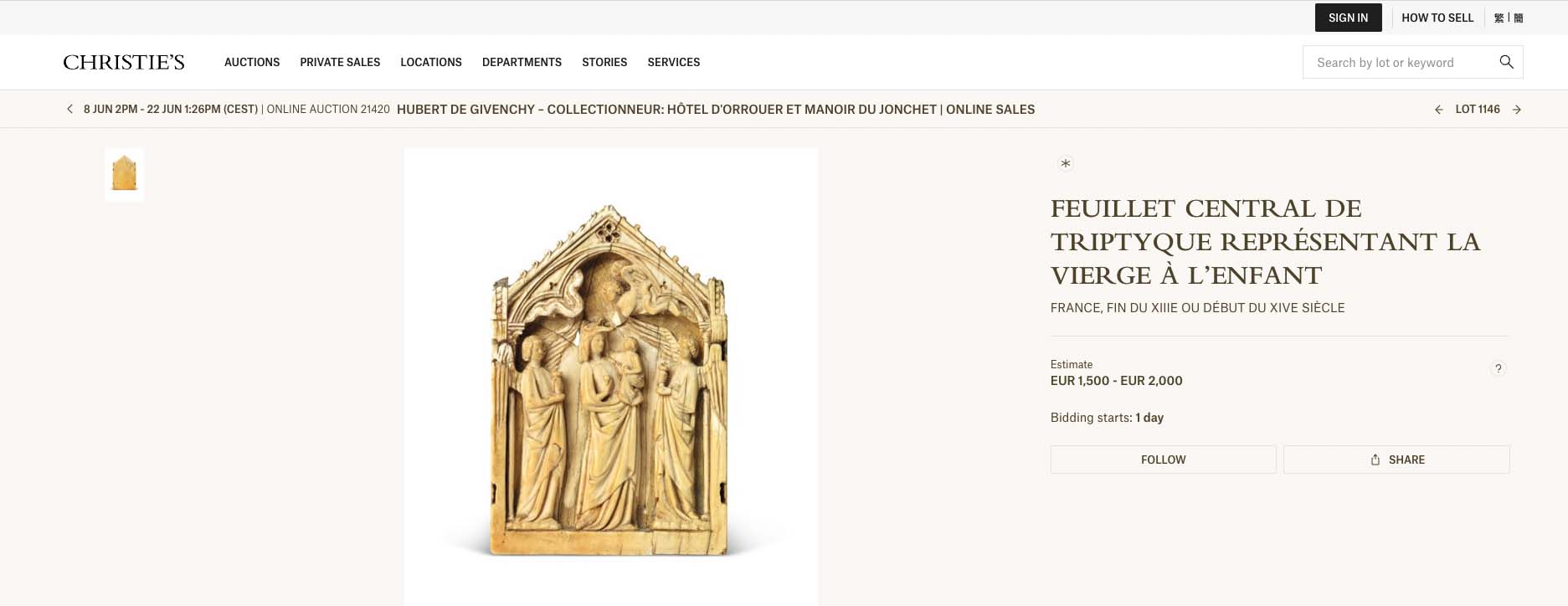Open estimate help question mark
Viewport: 1568px width, 606px height.
pyautogui.click(x=1499, y=368)
